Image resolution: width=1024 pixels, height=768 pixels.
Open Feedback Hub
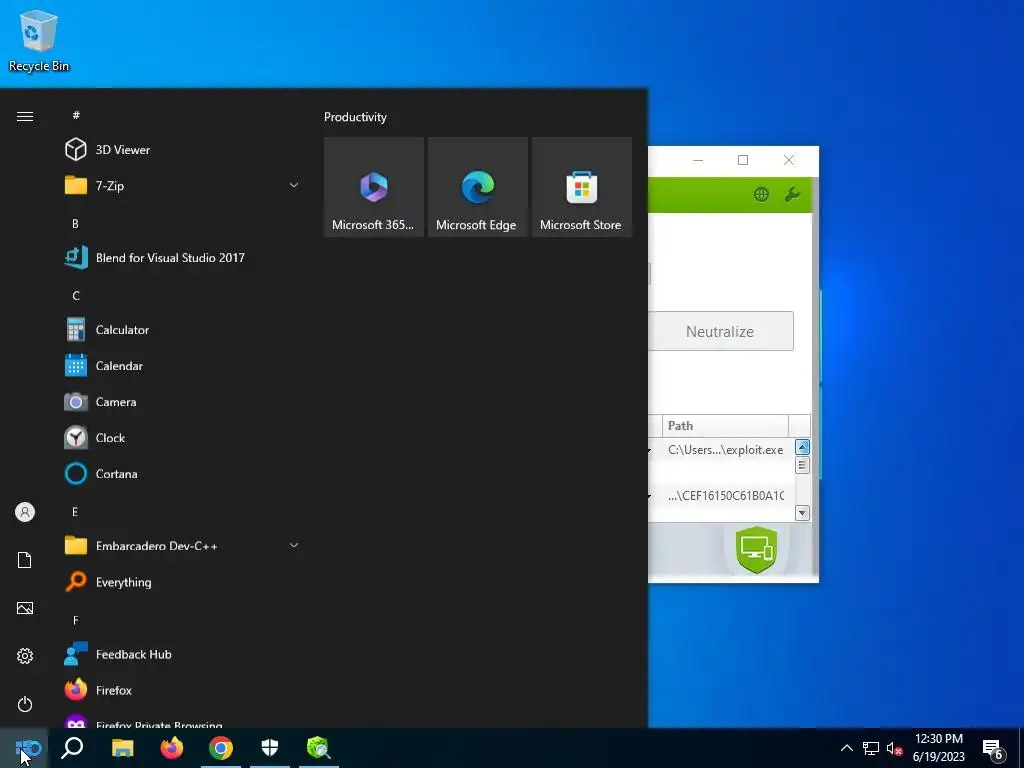pyautogui.click(x=183, y=654)
